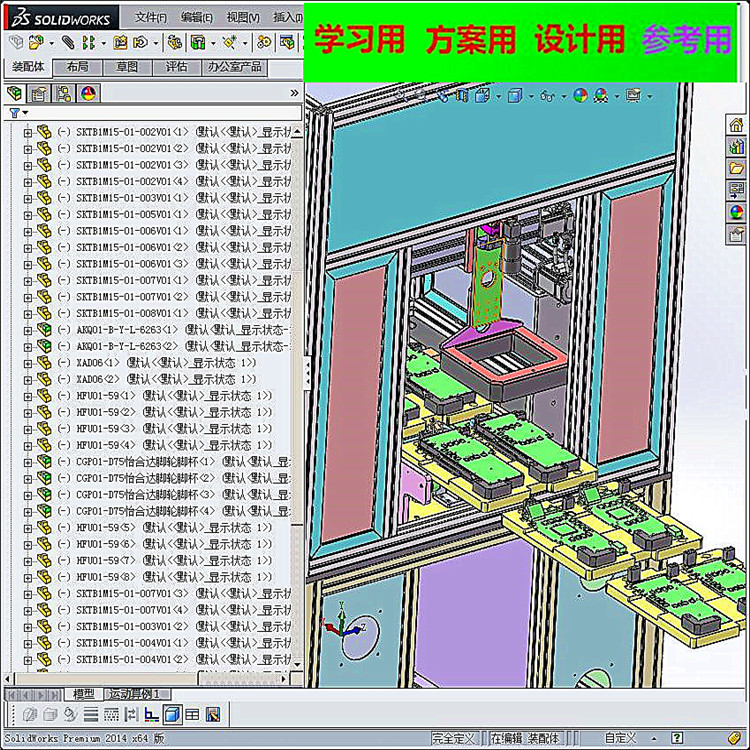Click the Apply Scene icon
The width and height of the screenshot is (750, 750).
tap(601, 96)
